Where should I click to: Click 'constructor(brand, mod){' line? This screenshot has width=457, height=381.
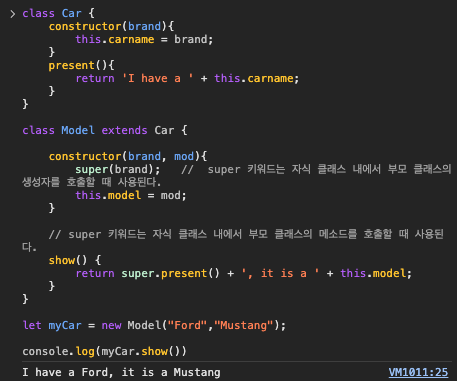(x=128, y=156)
